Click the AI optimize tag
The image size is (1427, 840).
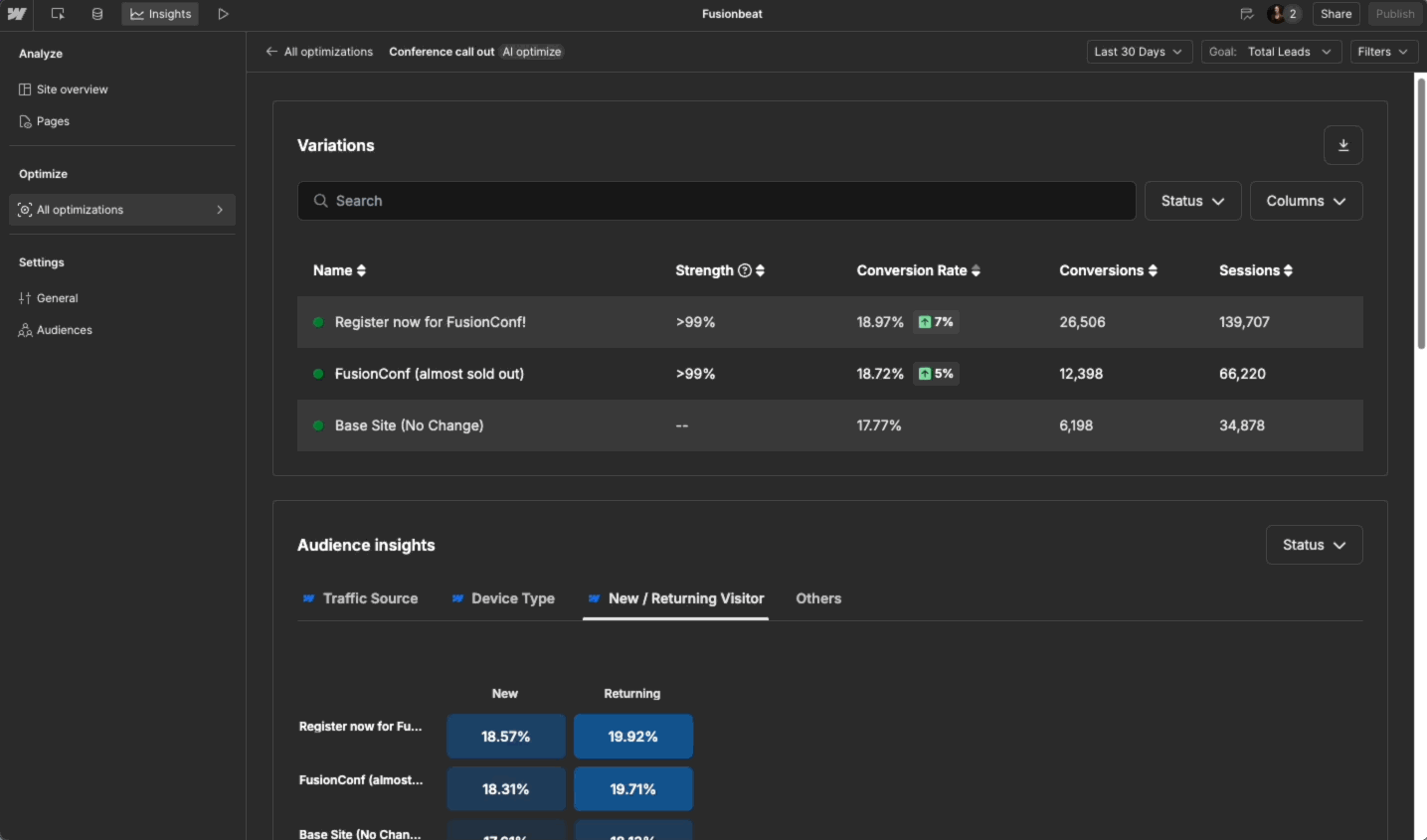click(532, 52)
